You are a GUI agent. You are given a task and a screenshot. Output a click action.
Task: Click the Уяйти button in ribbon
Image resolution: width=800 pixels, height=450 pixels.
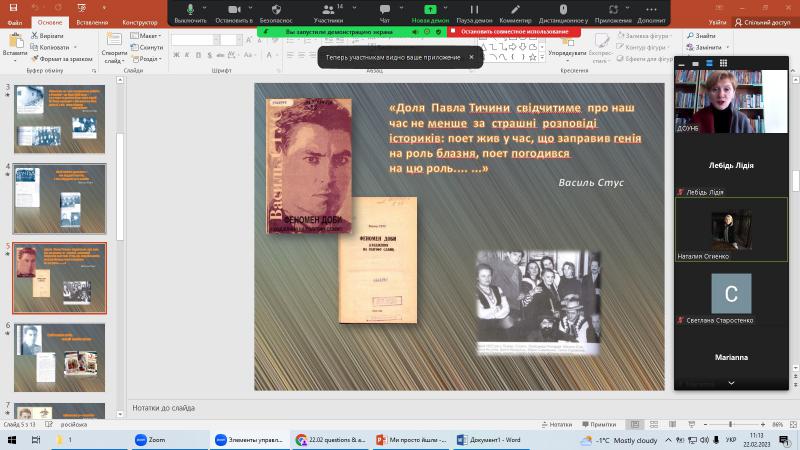point(717,22)
